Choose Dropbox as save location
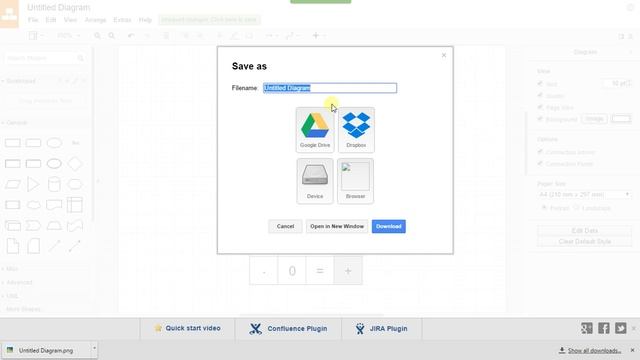The image size is (640, 360). click(x=356, y=130)
